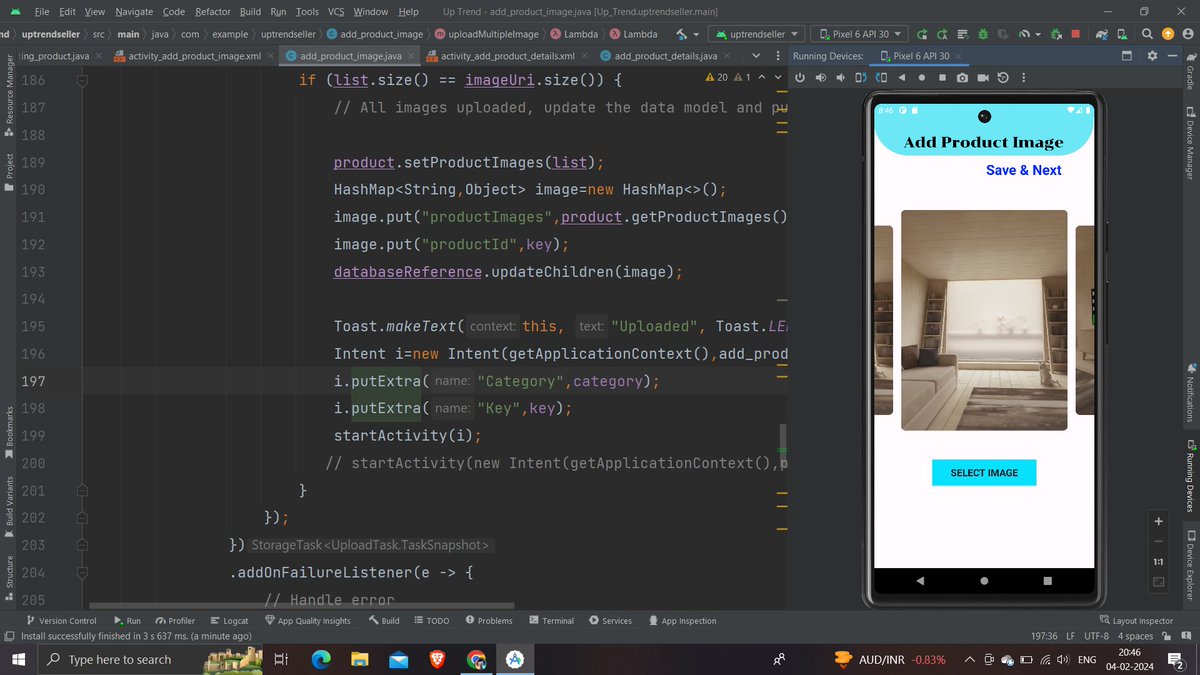The height and width of the screenshot is (675, 1200).
Task: Tap emulator on-screen back navigation button
Action: pos(920,581)
